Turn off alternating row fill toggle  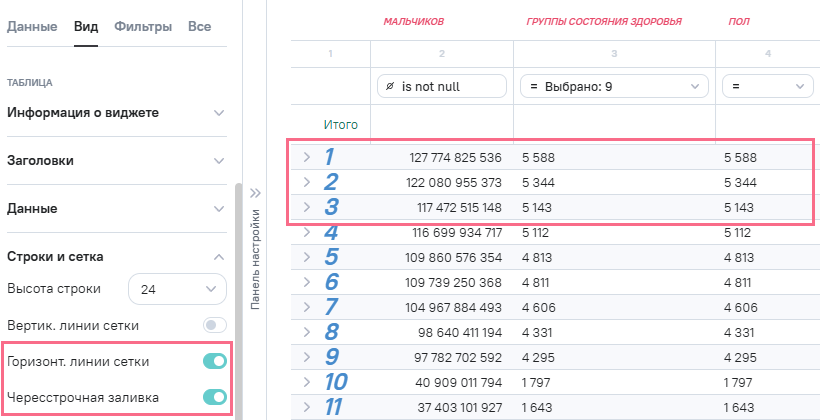(214, 397)
